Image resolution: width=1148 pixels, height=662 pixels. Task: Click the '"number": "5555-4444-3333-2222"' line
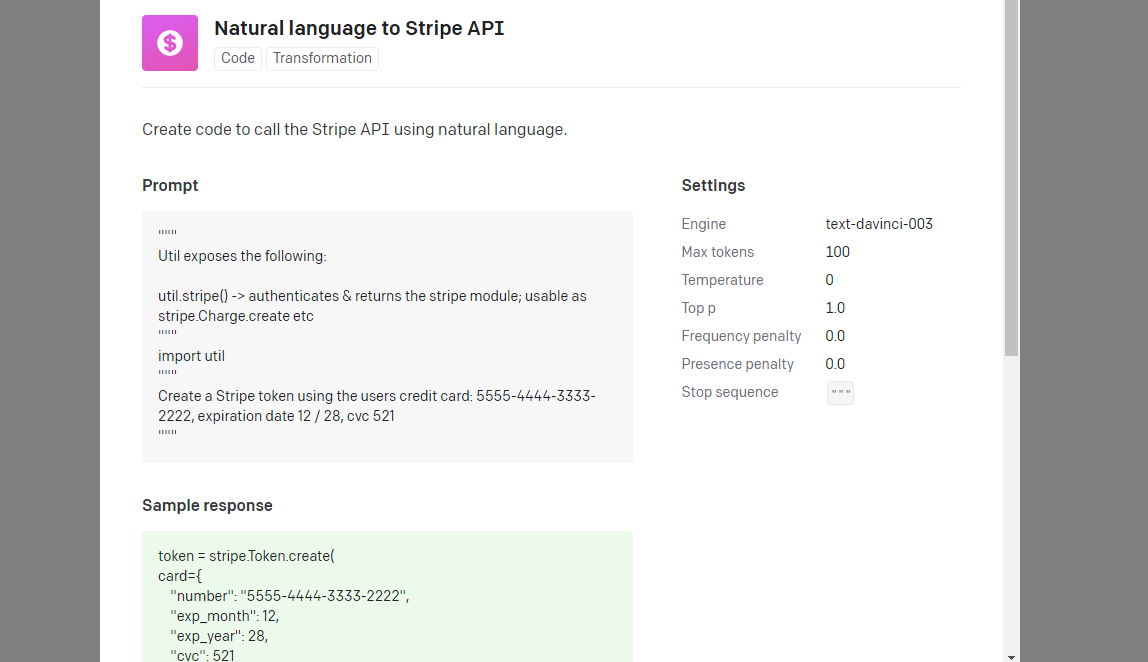click(290, 596)
